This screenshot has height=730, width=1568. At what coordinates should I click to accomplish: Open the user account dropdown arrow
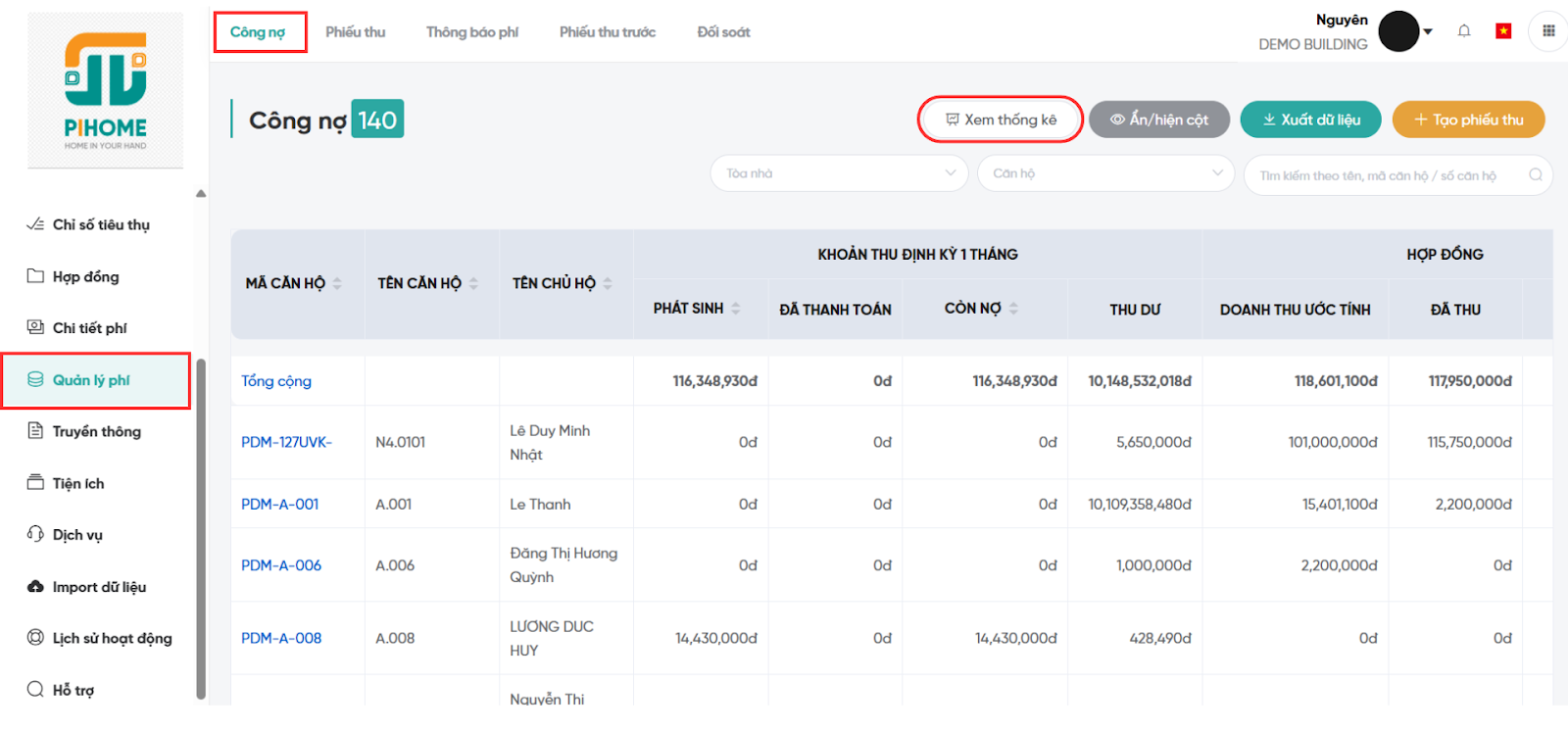tap(1428, 31)
